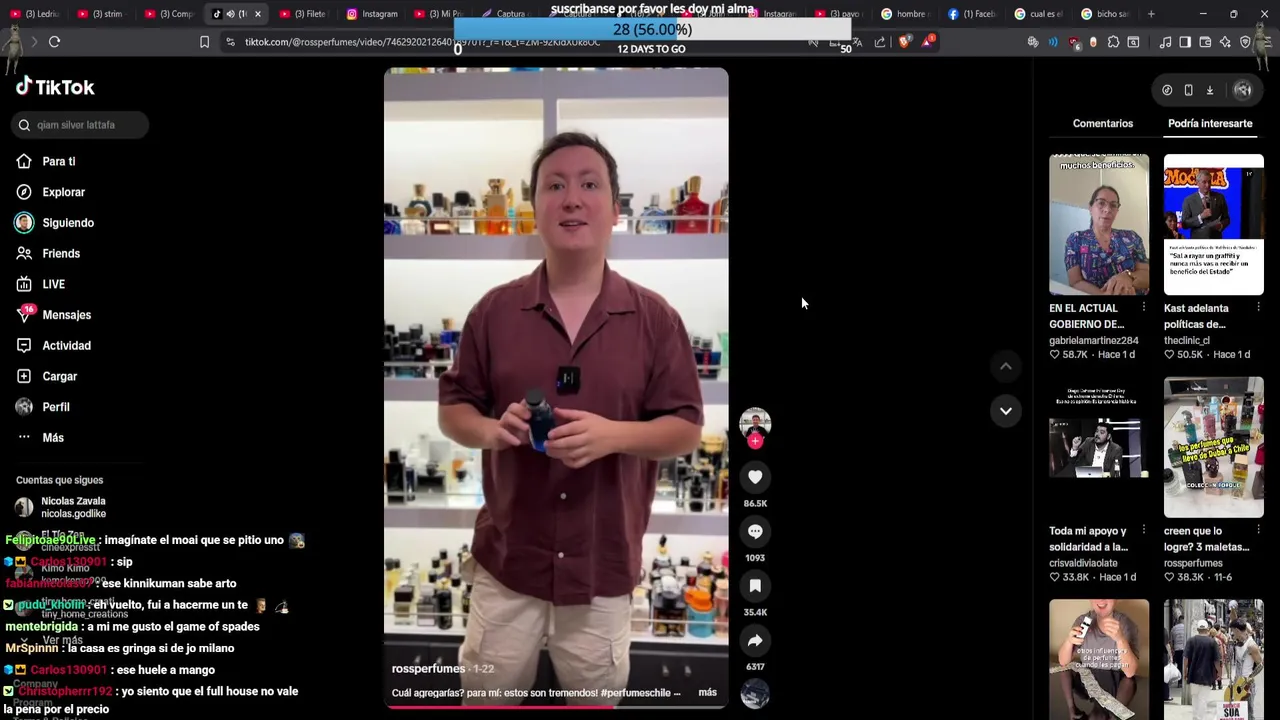Open gabrielamartinez284 profile link

1093,340
